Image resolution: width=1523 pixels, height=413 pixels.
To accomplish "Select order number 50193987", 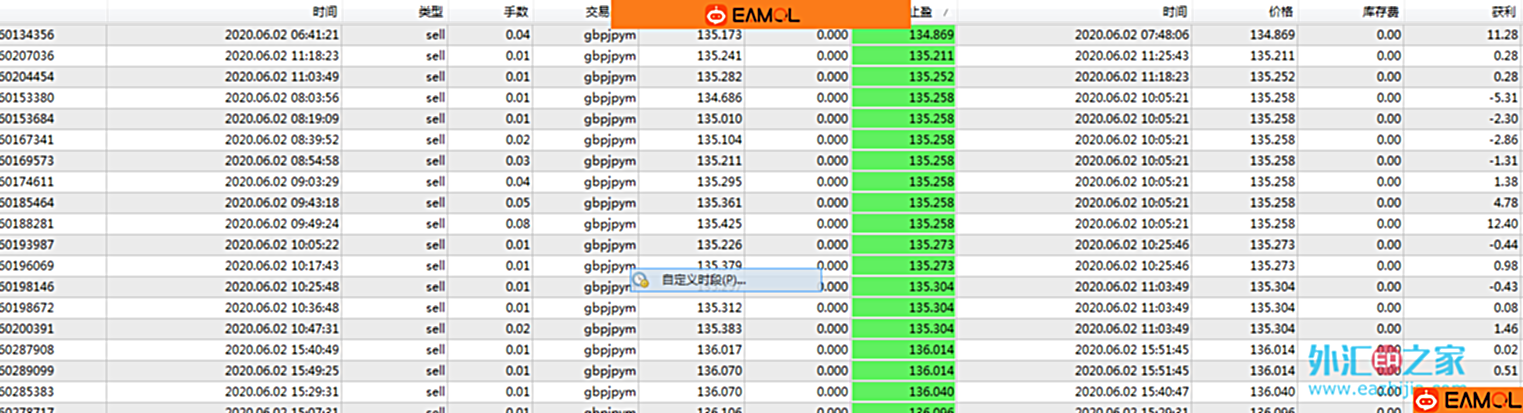I will point(27,244).
